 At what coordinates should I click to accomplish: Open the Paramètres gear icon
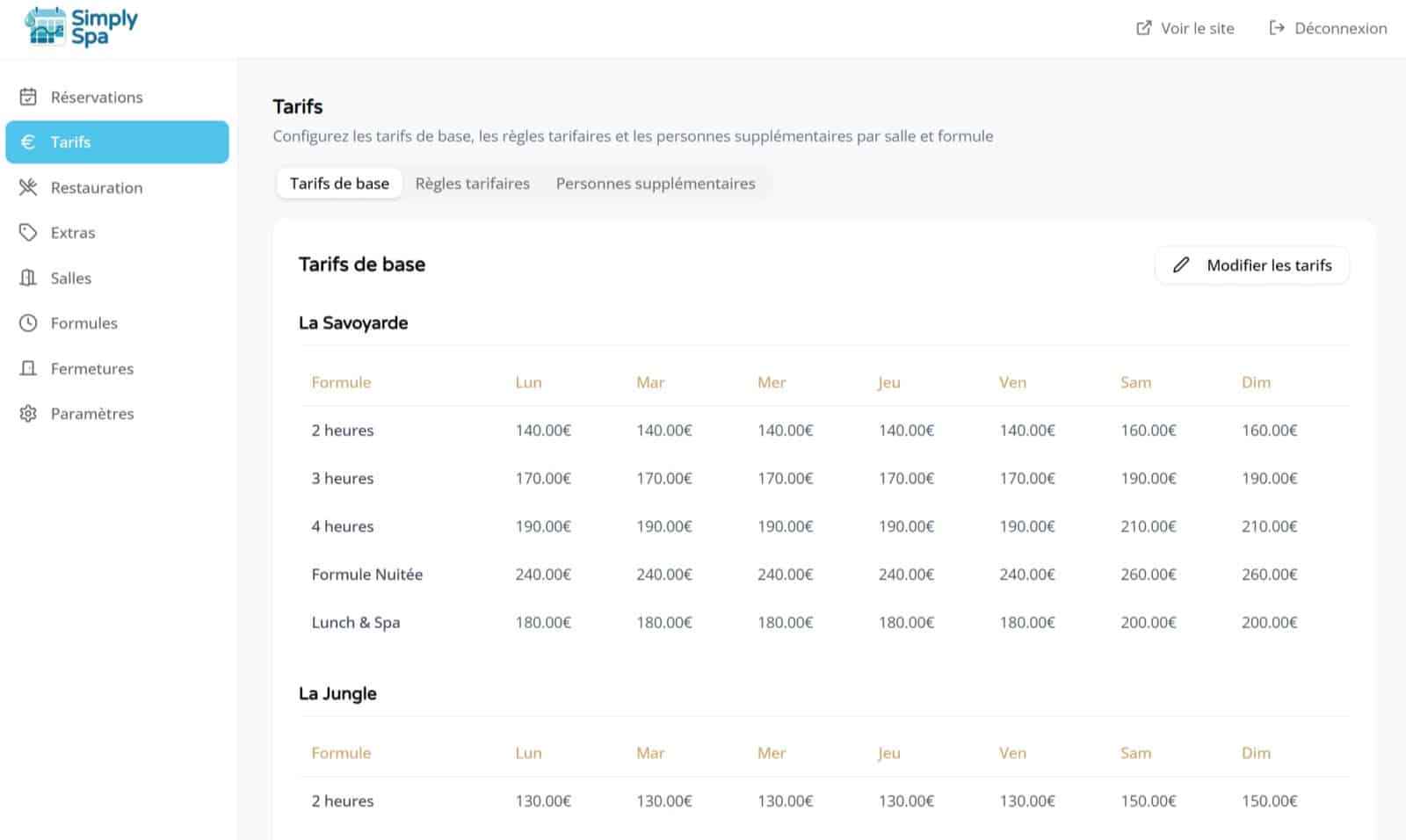pyautogui.click(x=28, y=414)
